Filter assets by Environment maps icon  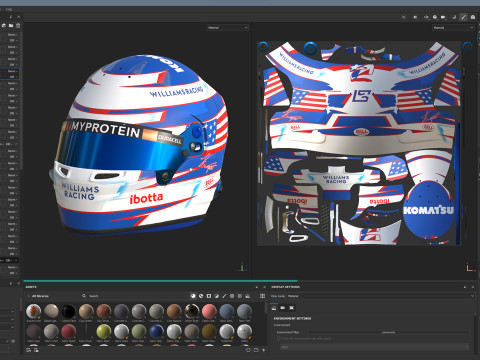click(x=247, y=296)
